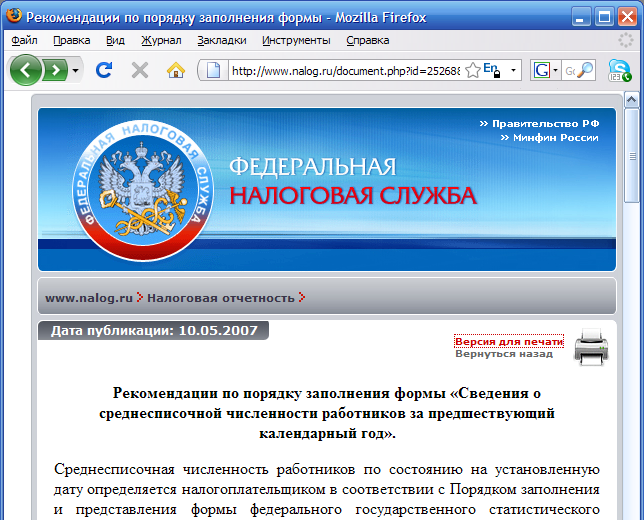
Task: Click the vertical scrollbar thumb
Action: [631, 156]
